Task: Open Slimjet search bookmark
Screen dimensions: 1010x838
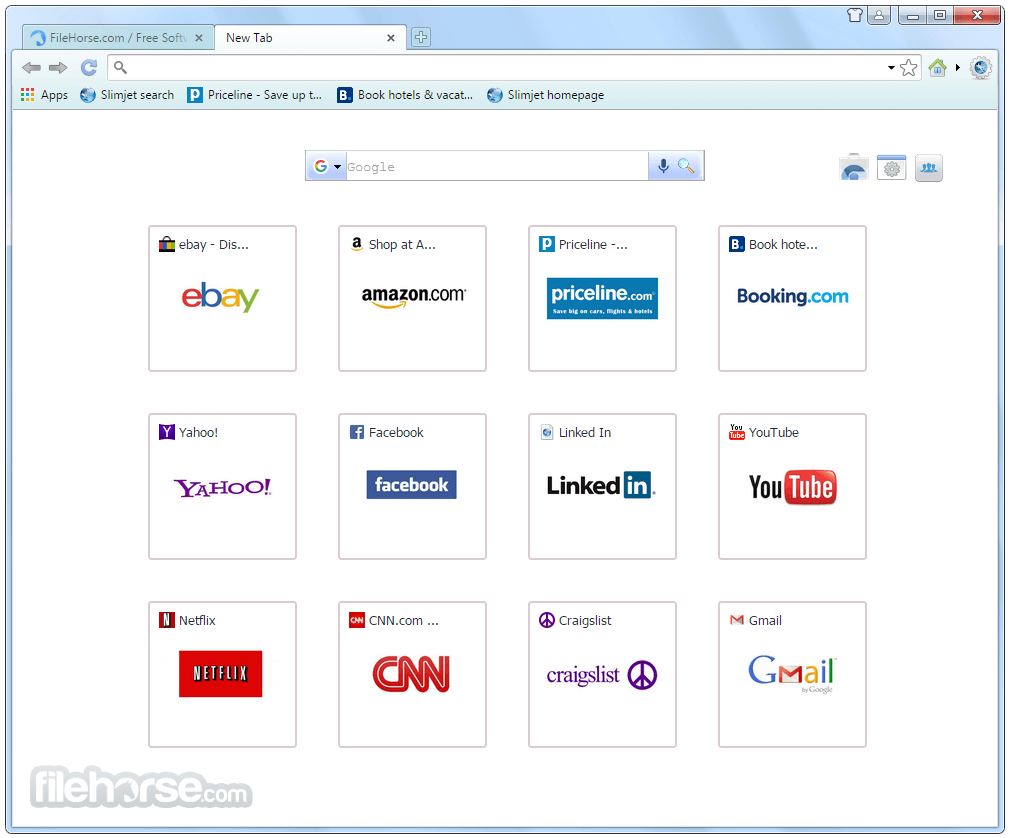Action: (127, 95)
